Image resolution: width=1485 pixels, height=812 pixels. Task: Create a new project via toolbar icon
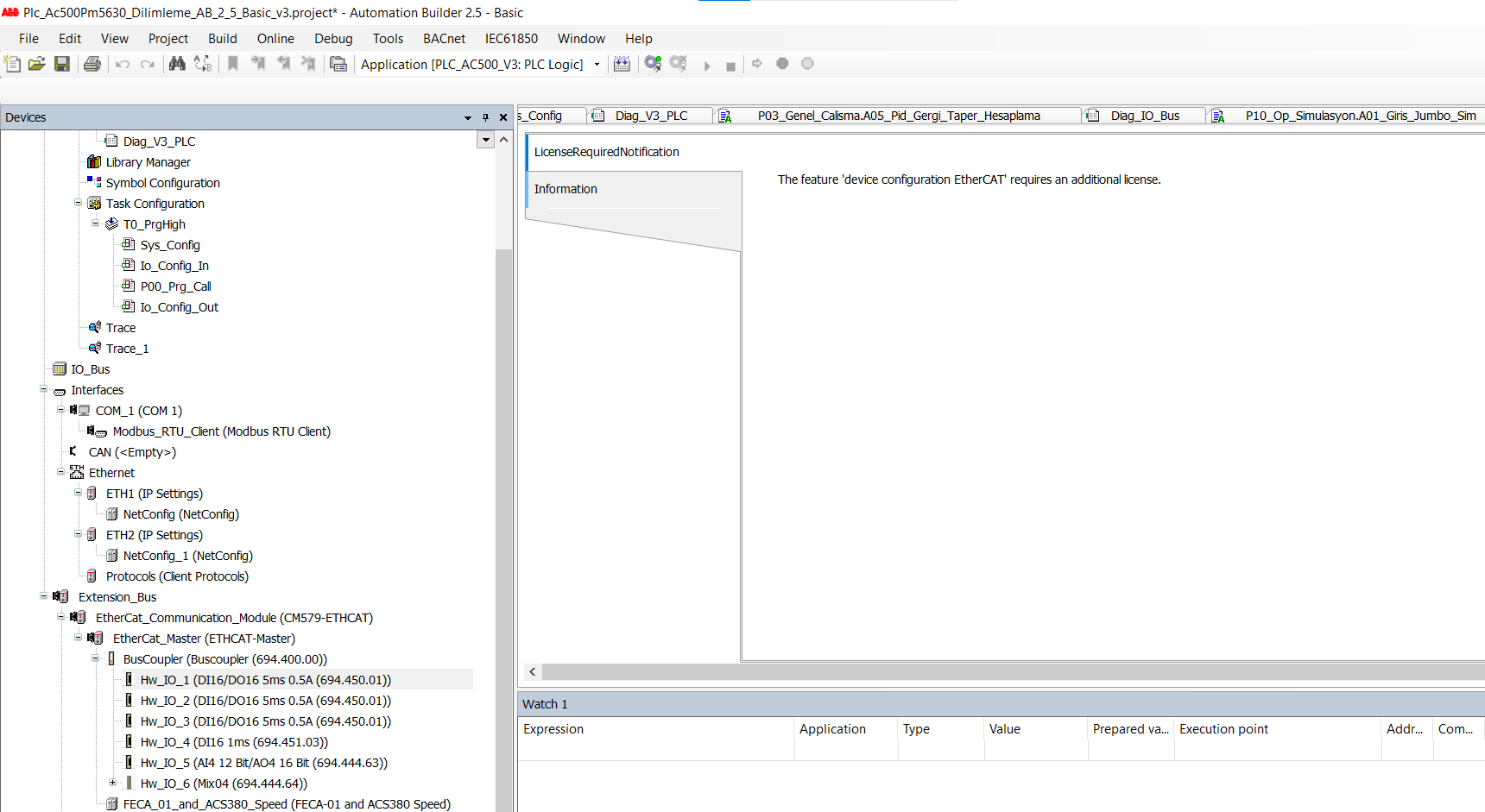[x=12, y=64]
